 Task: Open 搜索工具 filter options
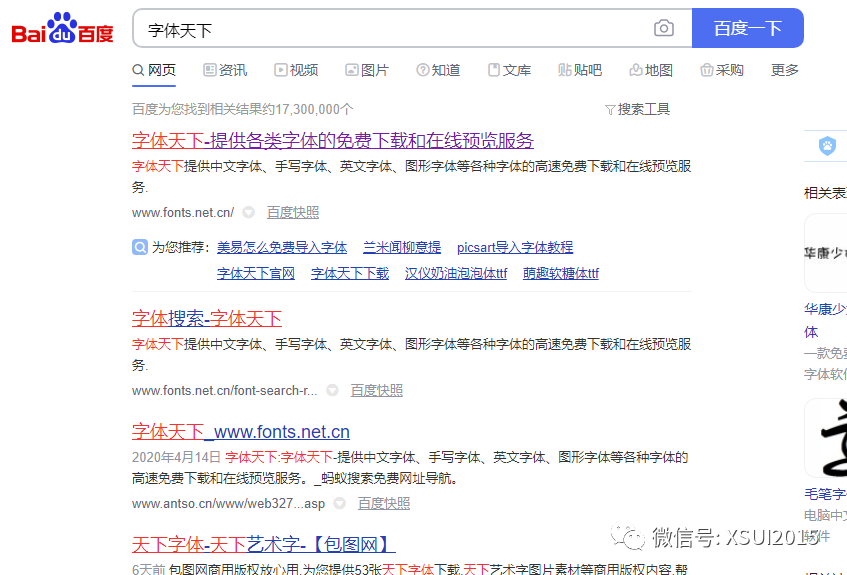pos(637,110)
